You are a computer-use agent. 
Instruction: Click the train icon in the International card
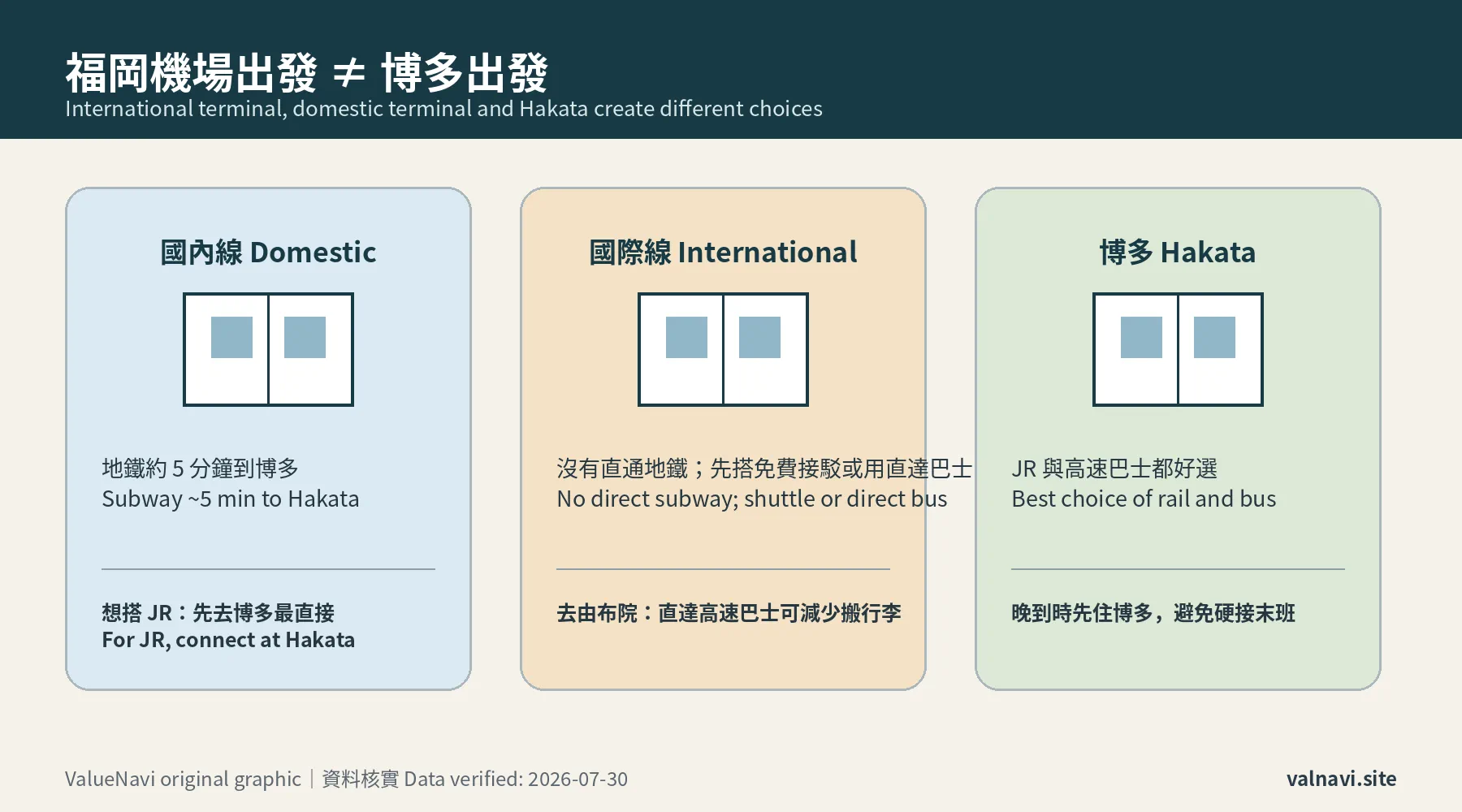click(x=723, y=349)
